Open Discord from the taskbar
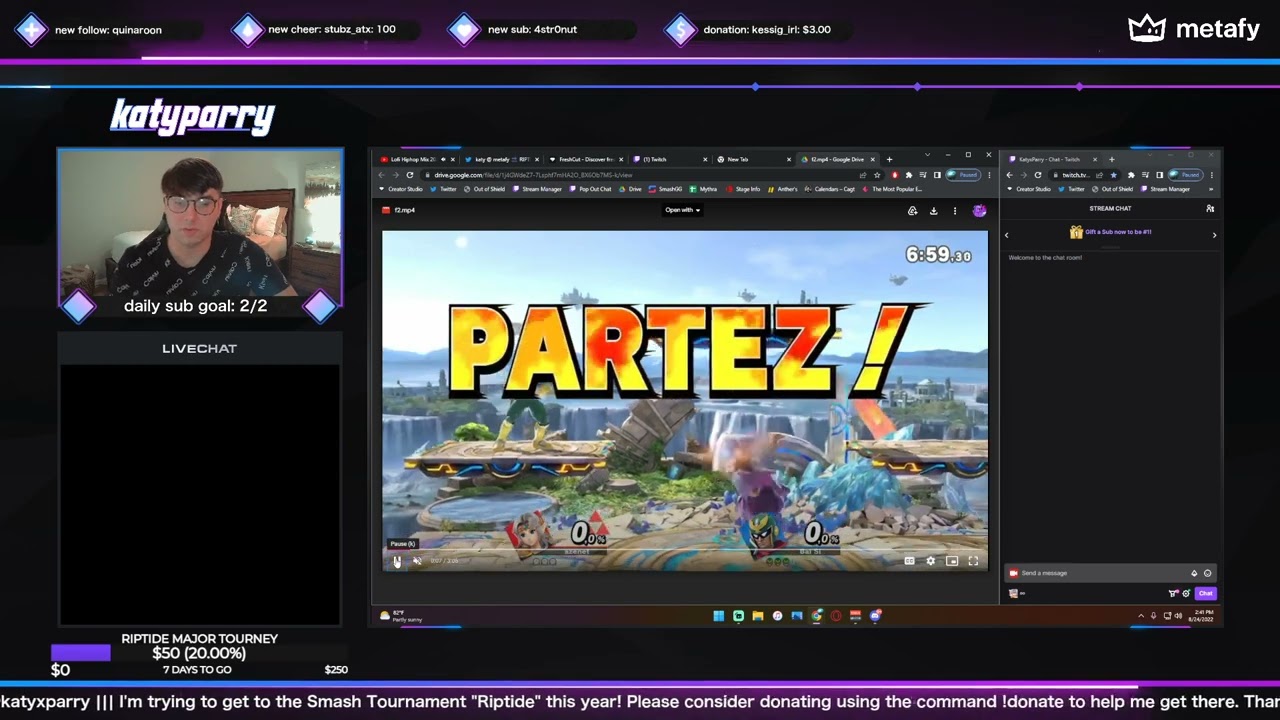This screenshot has height=720, width=1280. click(x=875, y=616)
